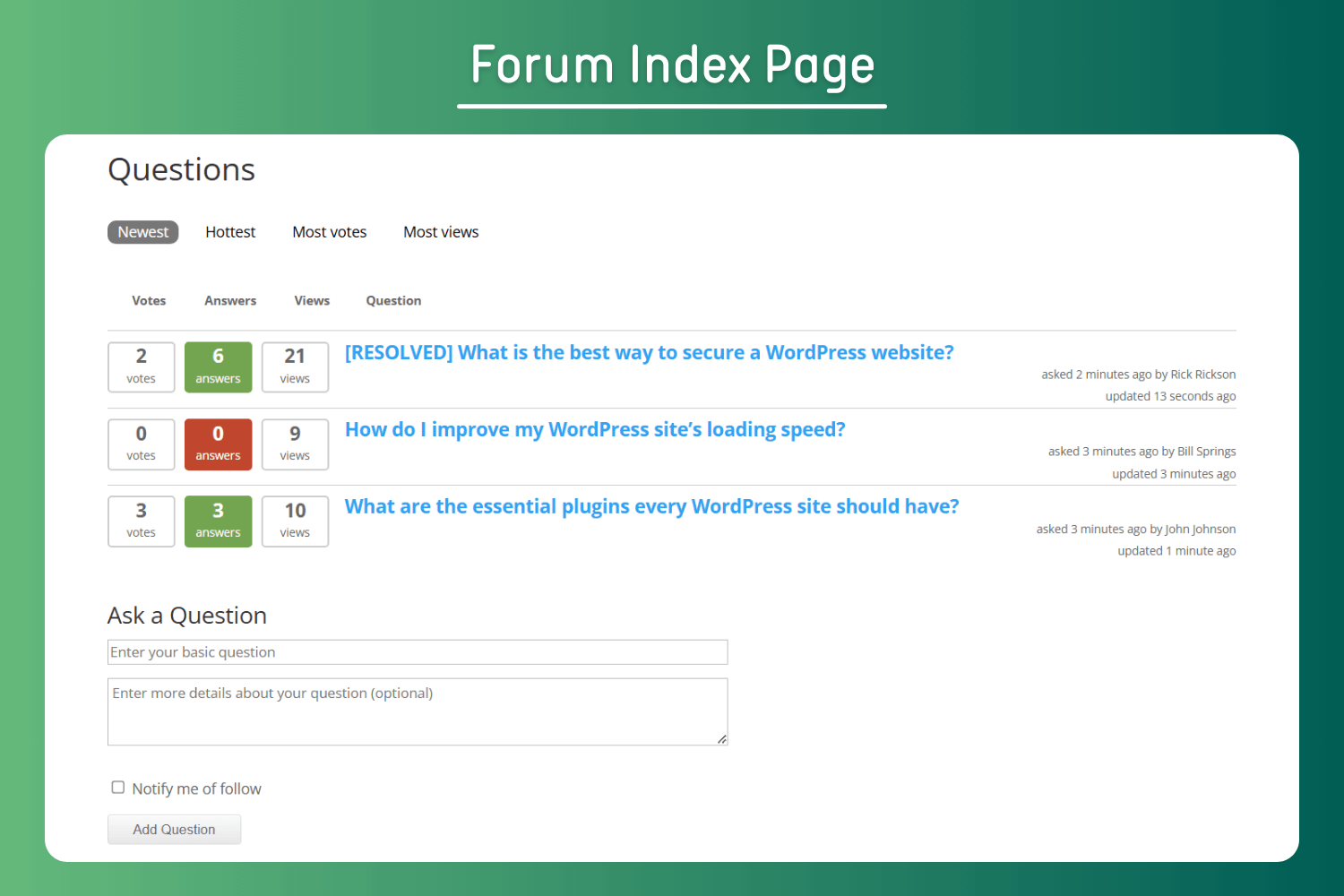Enable the Notify me of follow checkbox
The width and height of the screenshot is (1344, 896).
(x=118, y=788)
